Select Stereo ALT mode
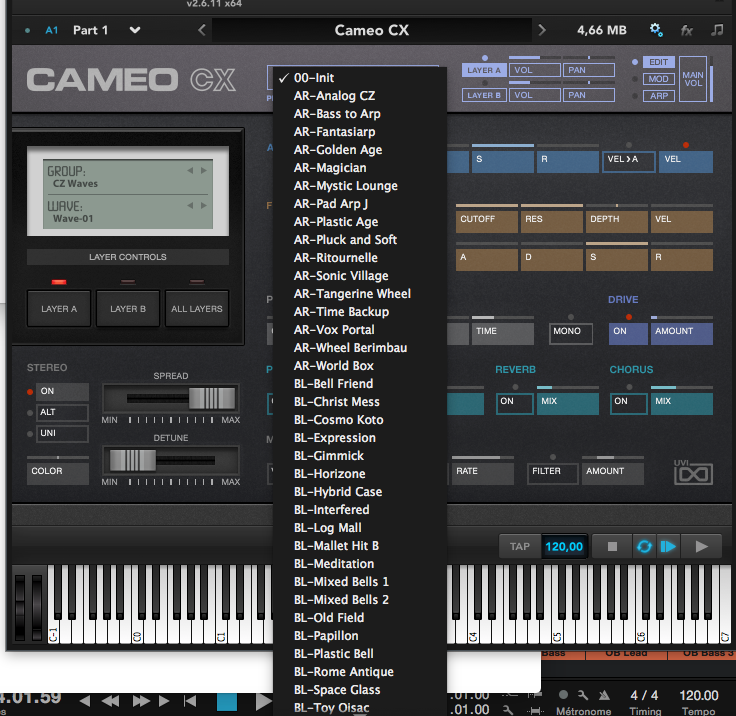 [x=62, y=412]
